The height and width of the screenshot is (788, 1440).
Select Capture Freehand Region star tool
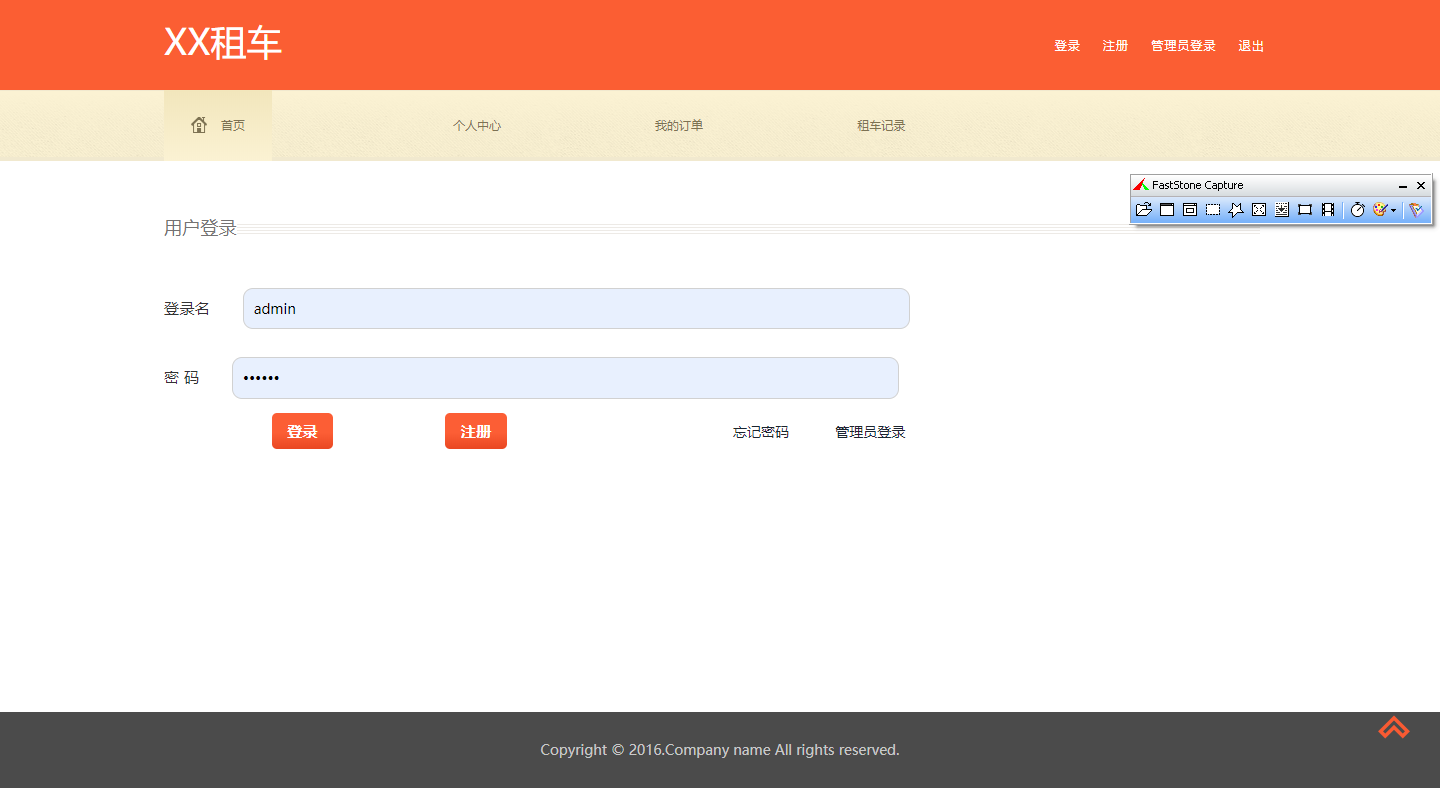[1236, 210]
